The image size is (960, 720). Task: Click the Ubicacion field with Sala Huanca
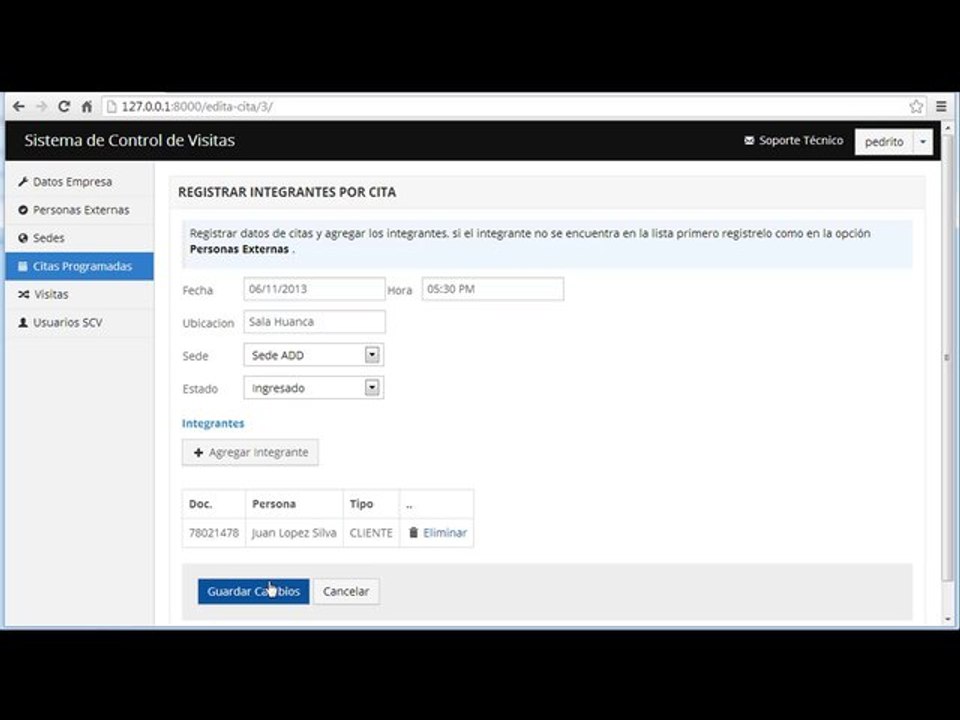click(314, 322)
